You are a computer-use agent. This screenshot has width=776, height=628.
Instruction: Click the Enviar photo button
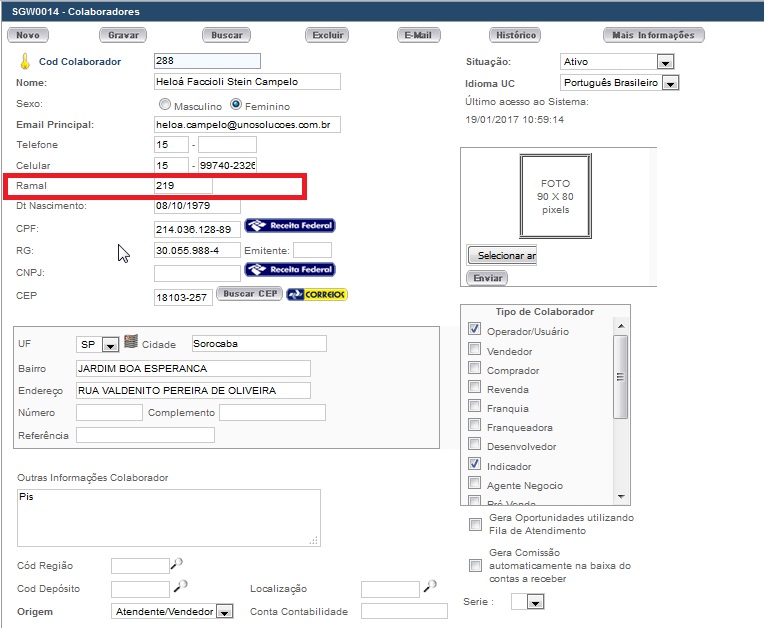tap(487, 277)
